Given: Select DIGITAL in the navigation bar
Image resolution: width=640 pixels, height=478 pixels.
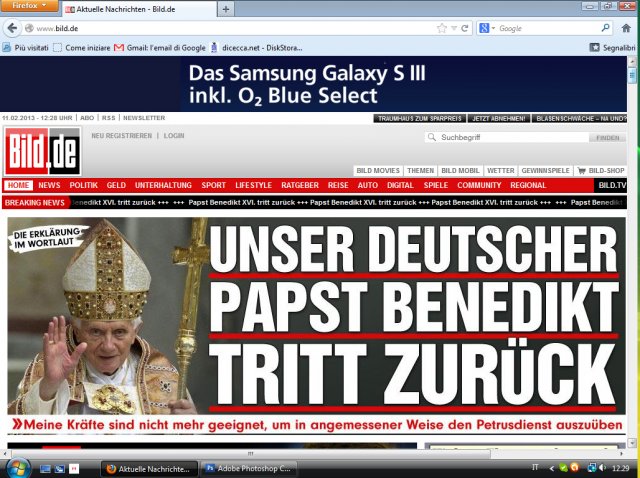Looking at the screenshot, I should (400, 185).
